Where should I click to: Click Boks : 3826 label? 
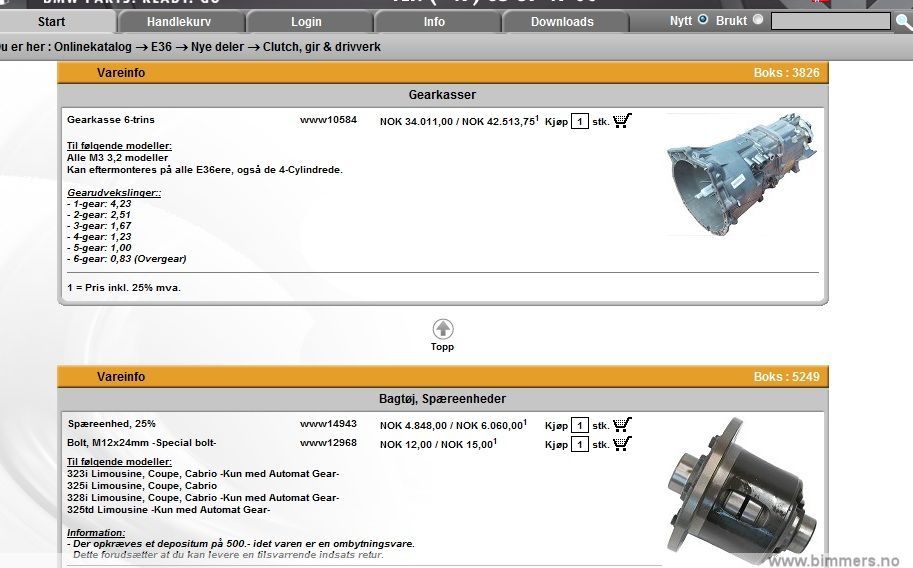tap(786, 73)
